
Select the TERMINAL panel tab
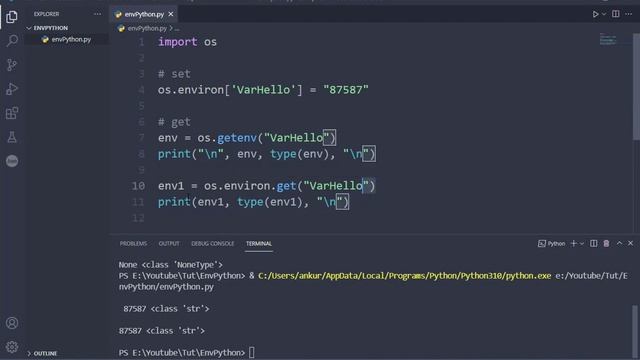[259, 243]
